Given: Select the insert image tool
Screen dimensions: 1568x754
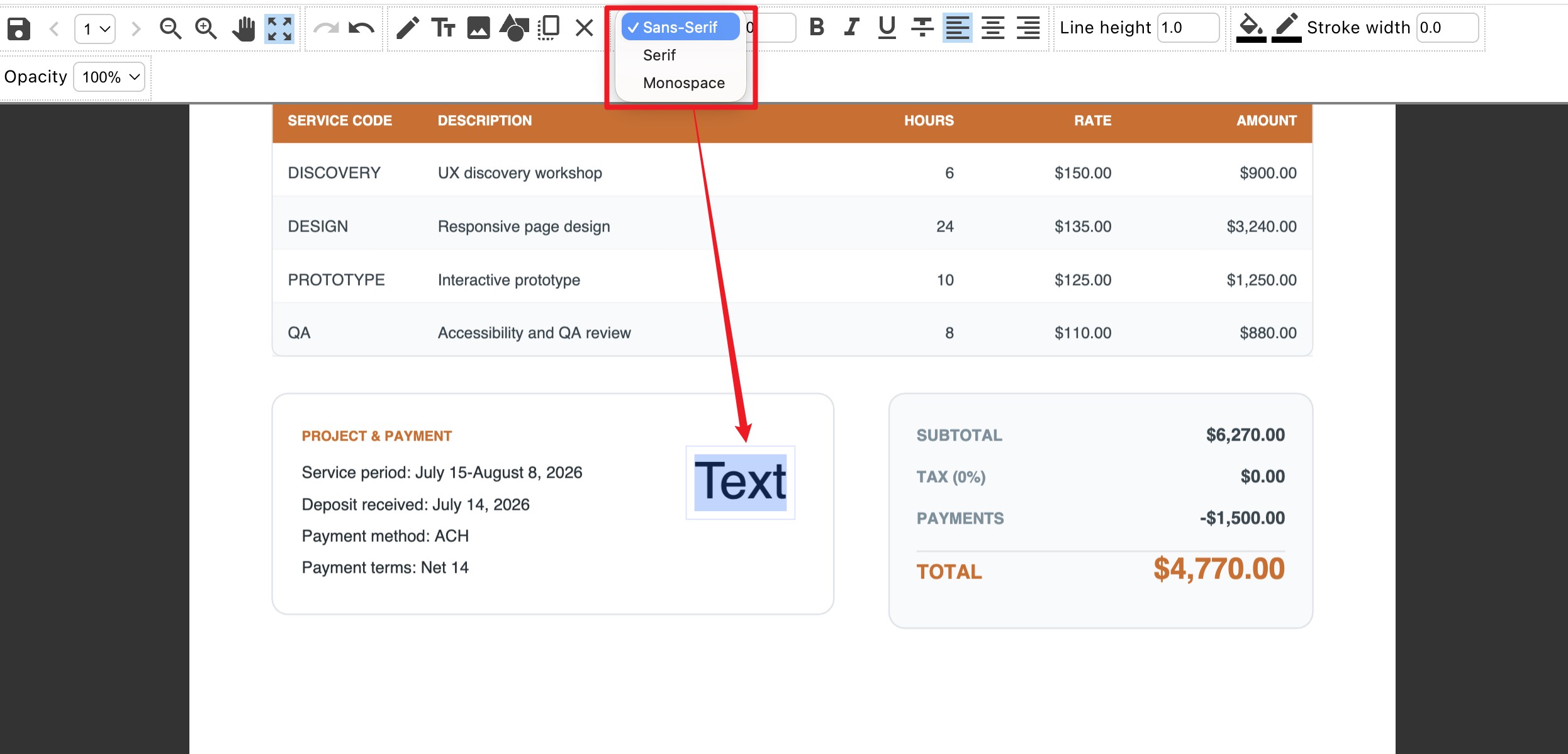Looking at the screenshot, I should pyautogui.click(x=478, y=28).
